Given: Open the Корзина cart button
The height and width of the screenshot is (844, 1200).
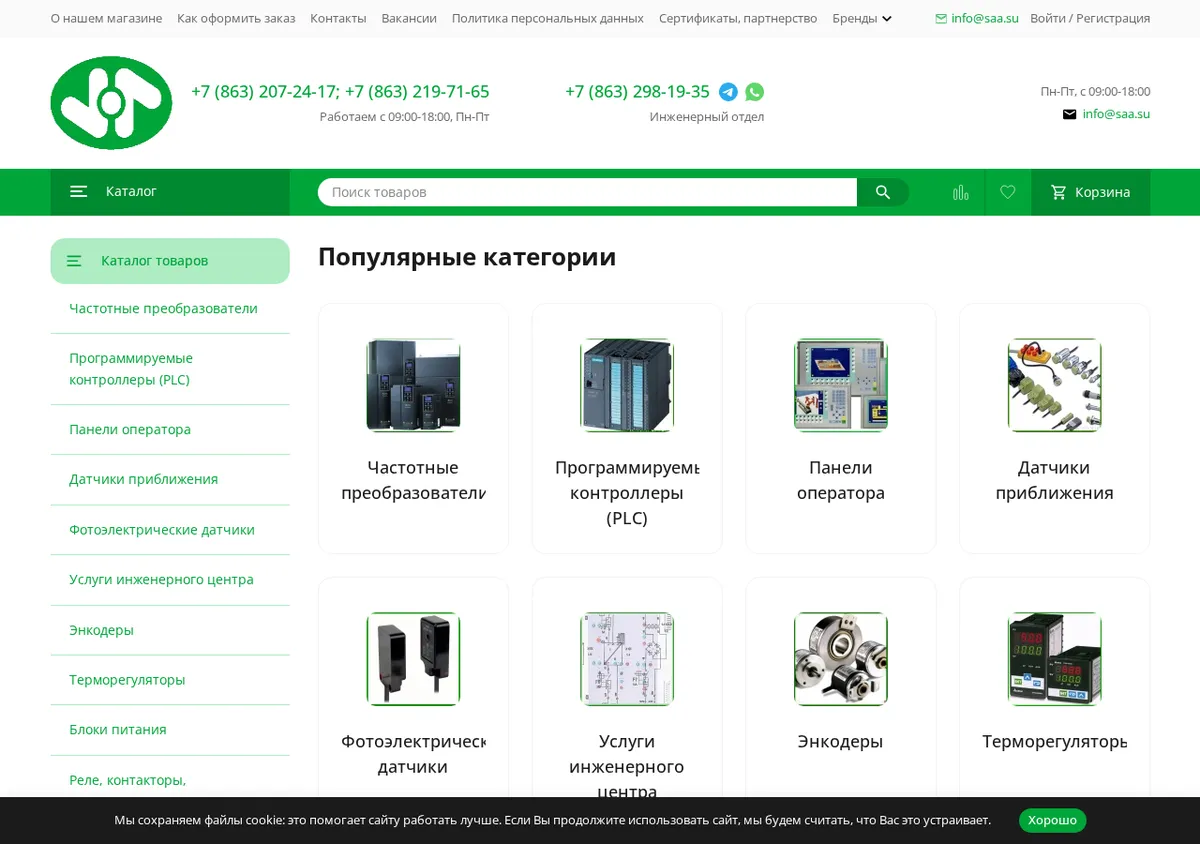Looking at the screenshot, I should pos(1091,192).
